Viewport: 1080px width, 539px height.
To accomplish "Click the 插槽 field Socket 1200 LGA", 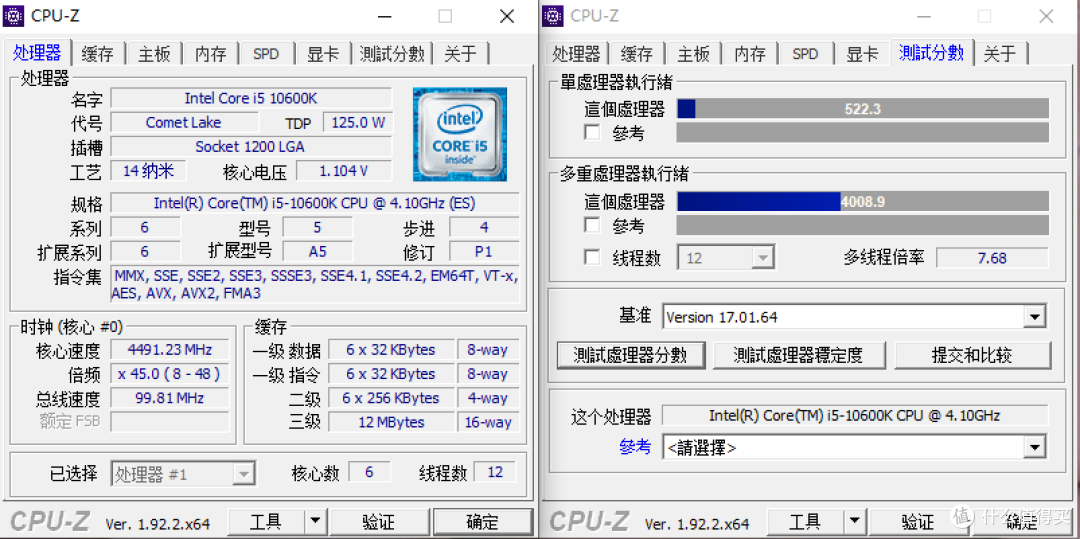I will (x=251, y=147).
